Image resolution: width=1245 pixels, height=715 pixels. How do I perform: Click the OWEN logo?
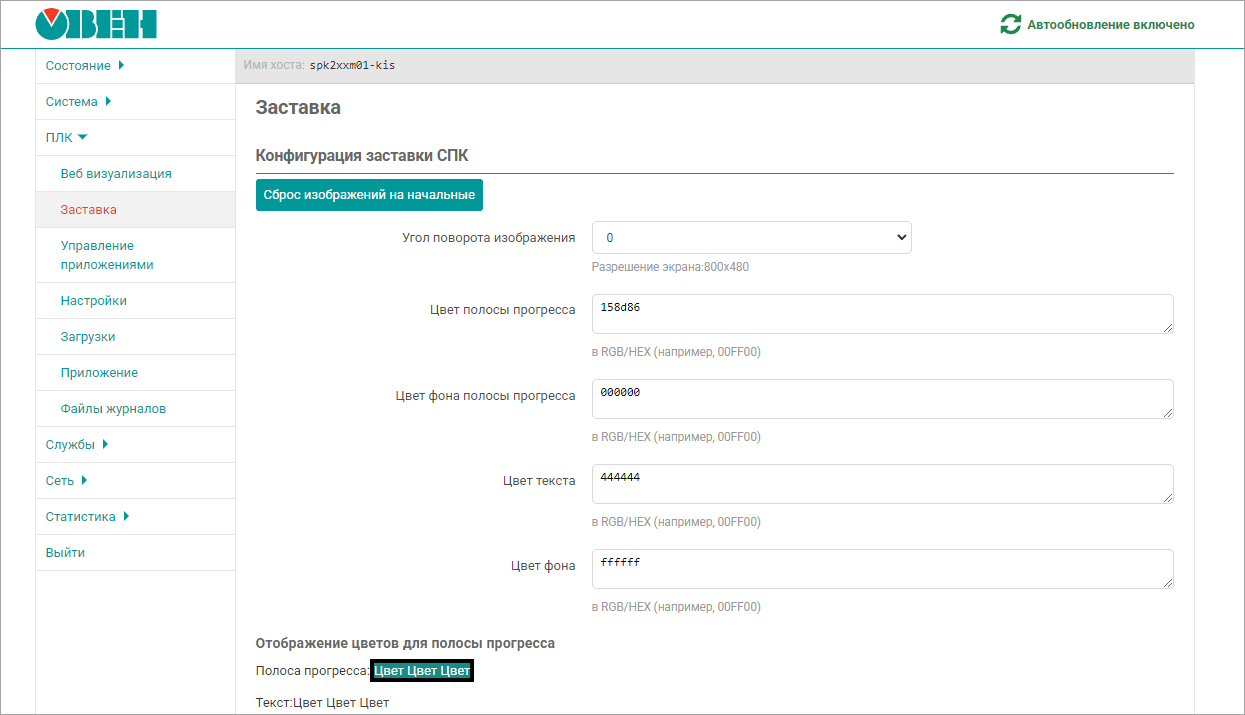[x=96, y=24]
